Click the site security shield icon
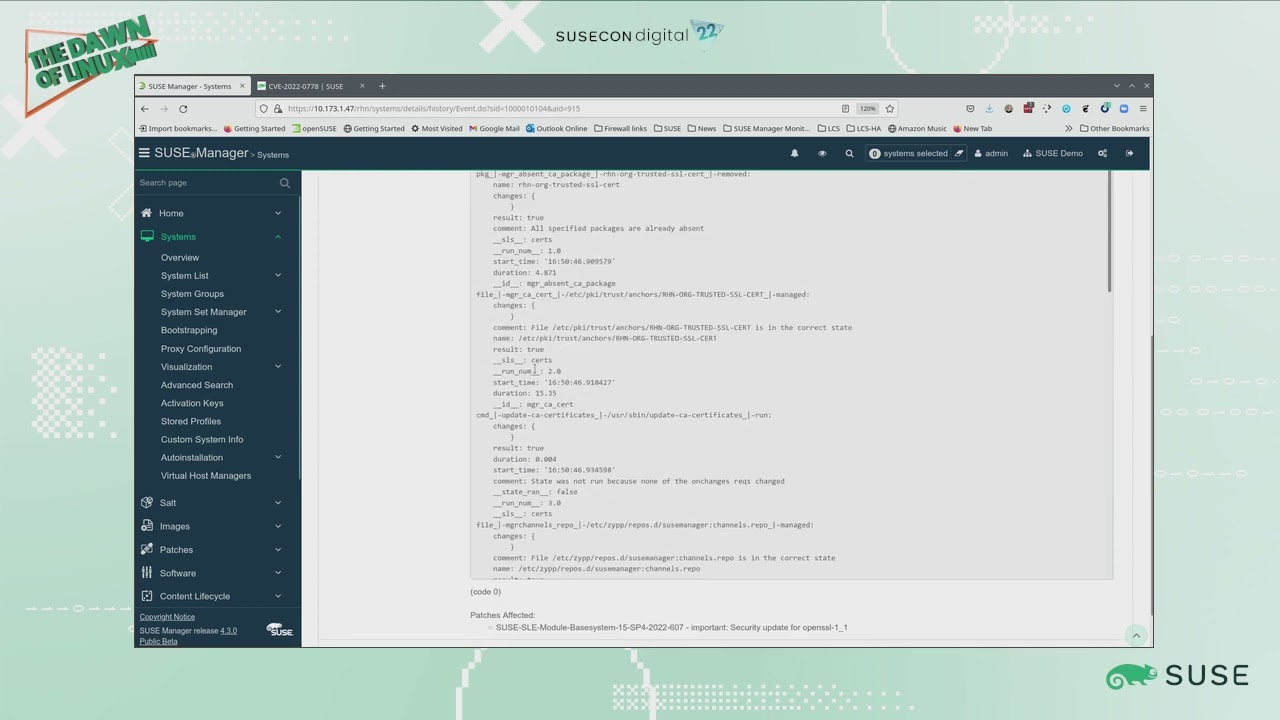The image size is (1280, 720). tap(264, 108)
